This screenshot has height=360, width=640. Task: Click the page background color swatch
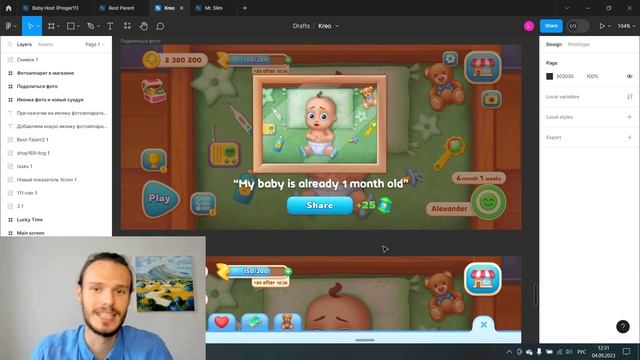pos(549,76)
